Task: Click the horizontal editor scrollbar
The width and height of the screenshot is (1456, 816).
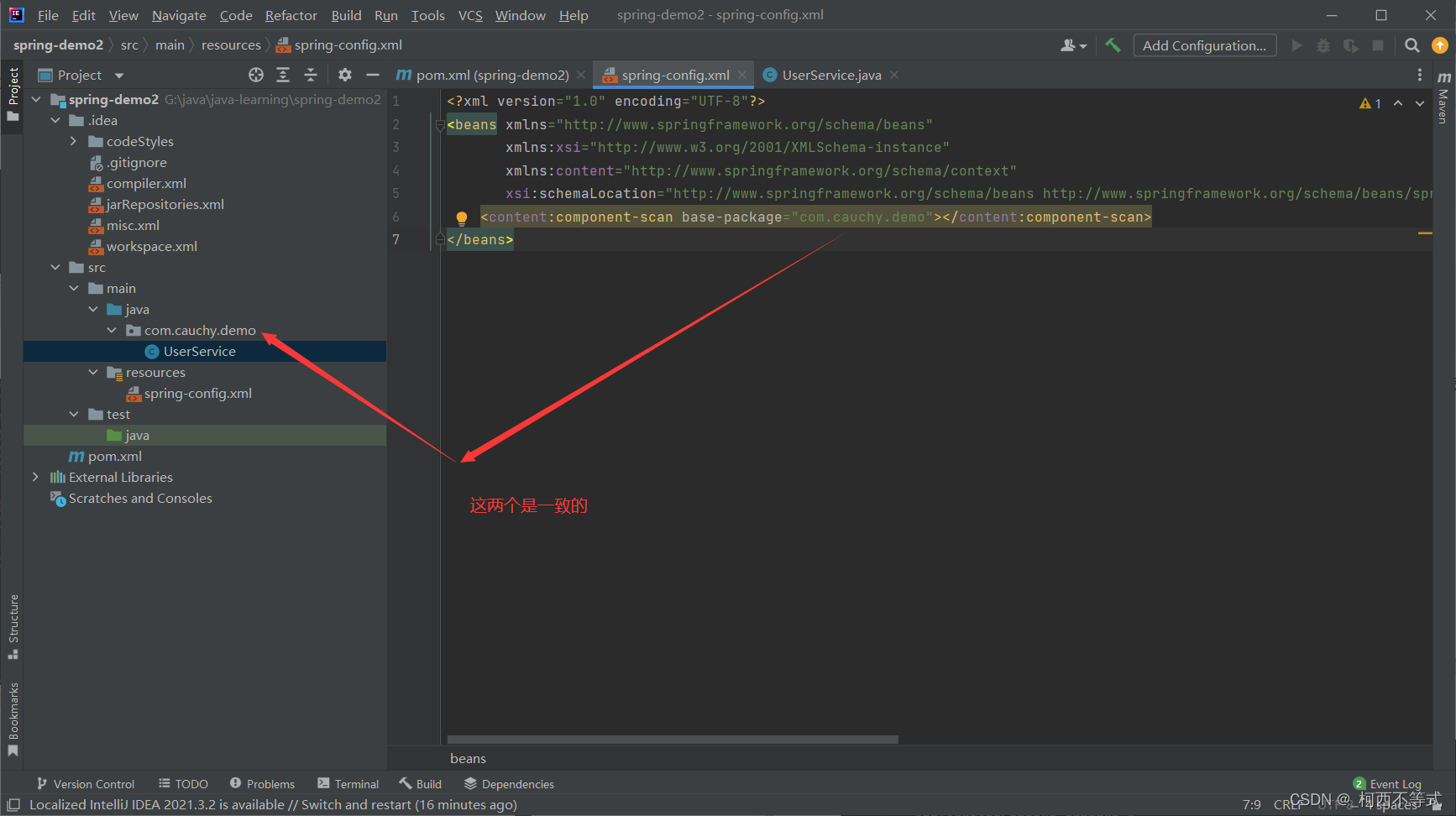Action: tap(673, 740)
